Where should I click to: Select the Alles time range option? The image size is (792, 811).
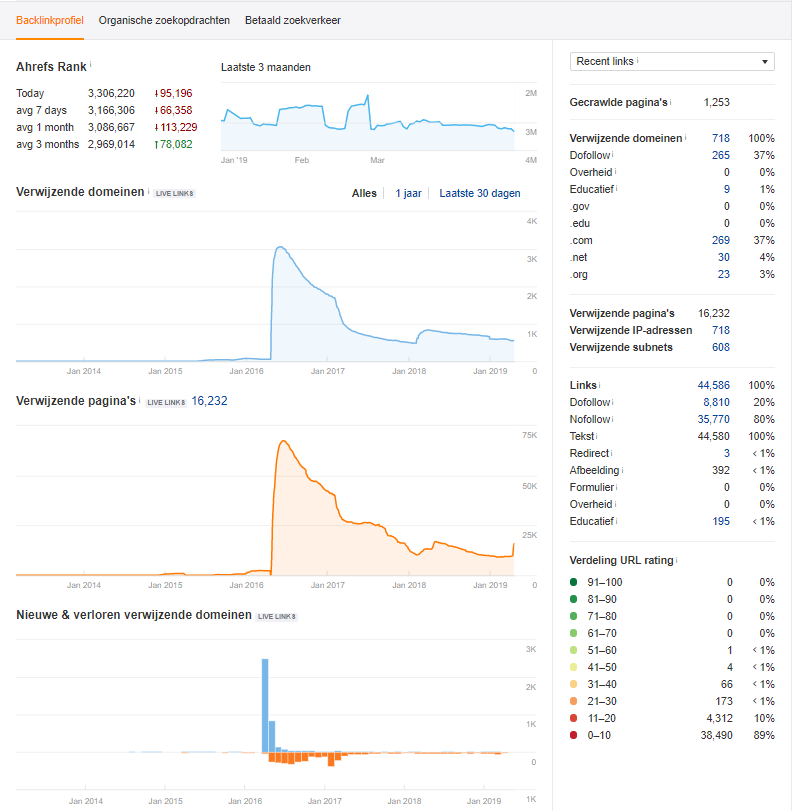(x=364, y=193)
